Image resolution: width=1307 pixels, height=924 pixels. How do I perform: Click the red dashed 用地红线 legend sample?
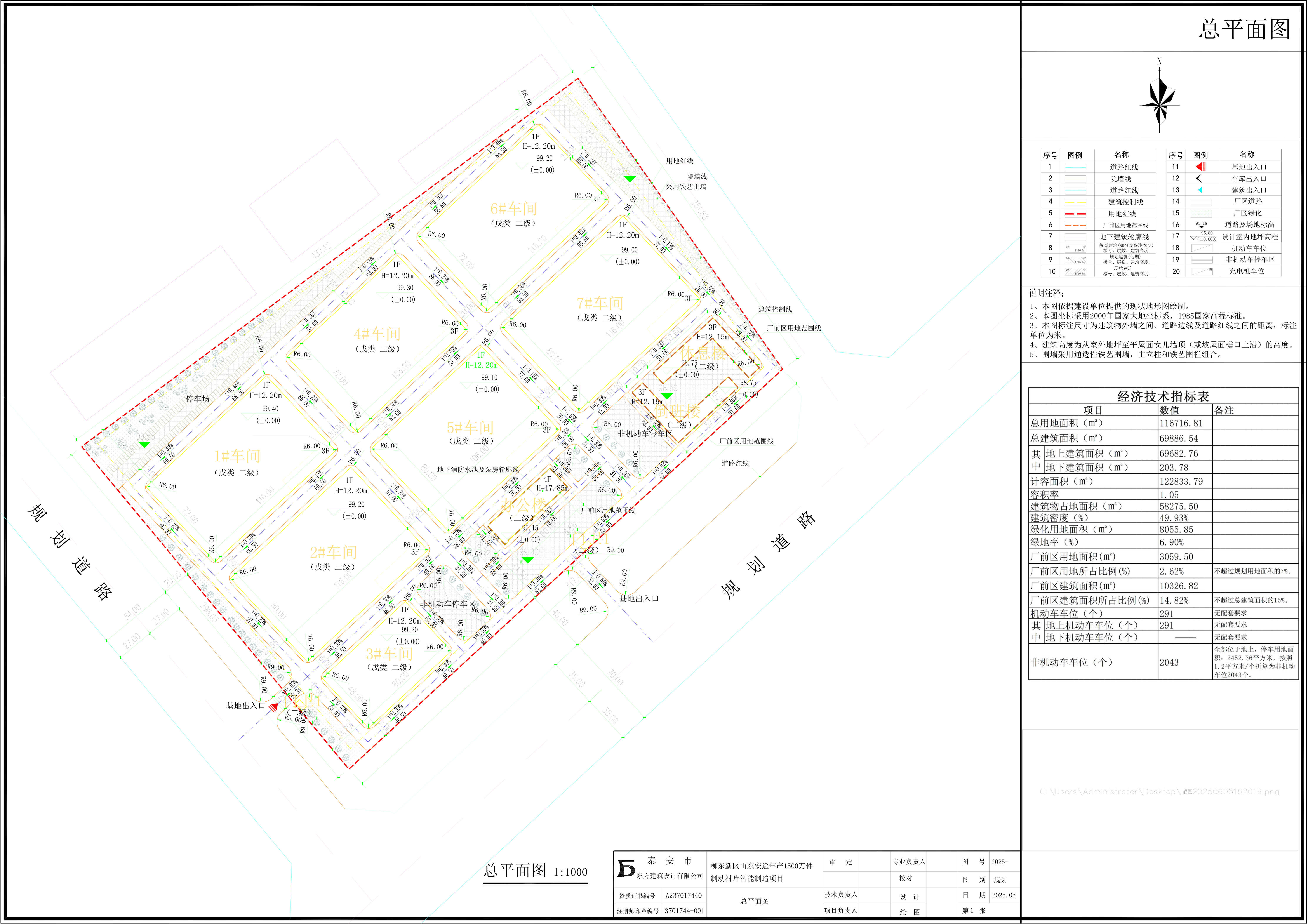1075,214
